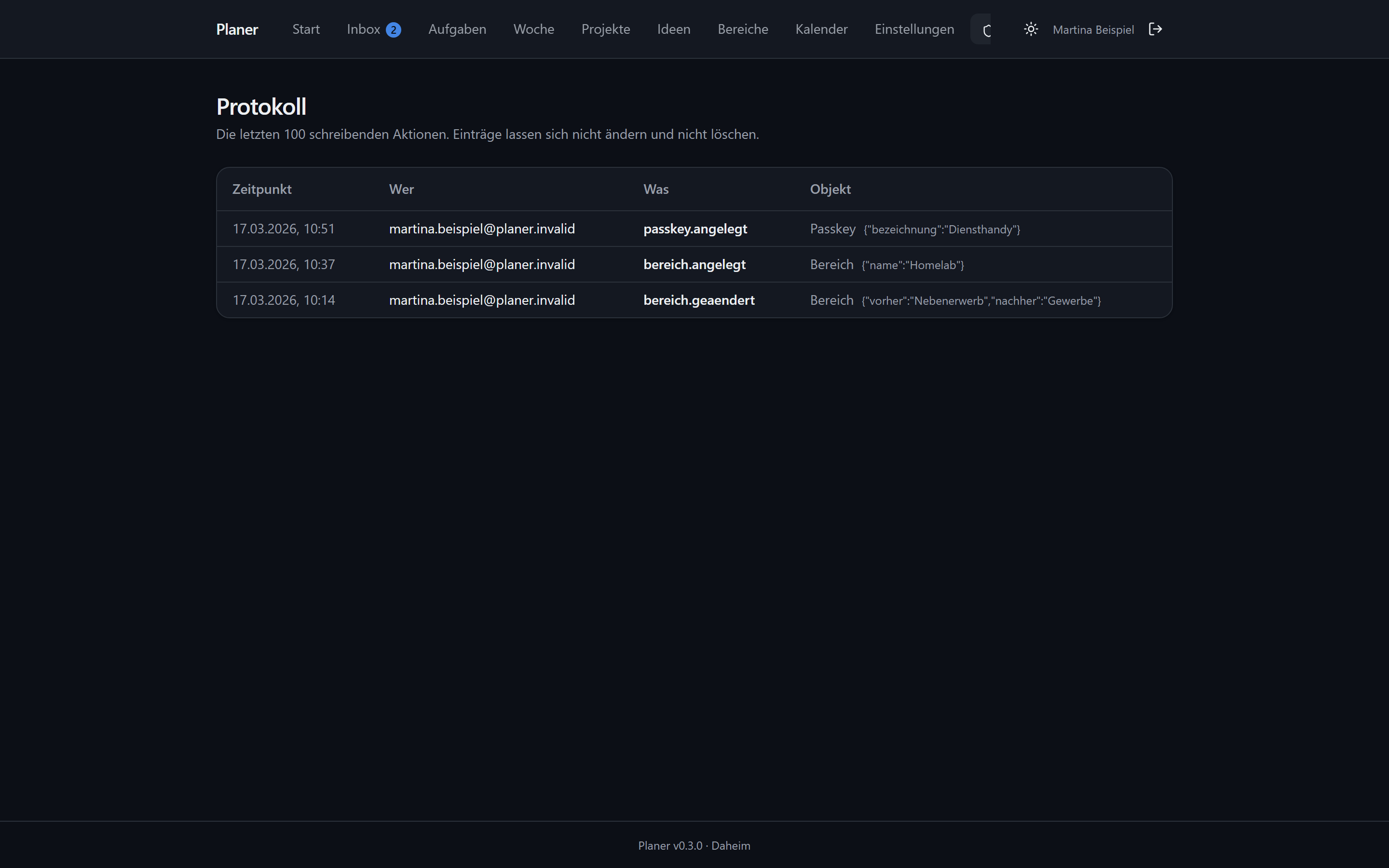Screen dimensions: 1389x868
Task: Open Projekte in the navigation
Action: [606, 29]
